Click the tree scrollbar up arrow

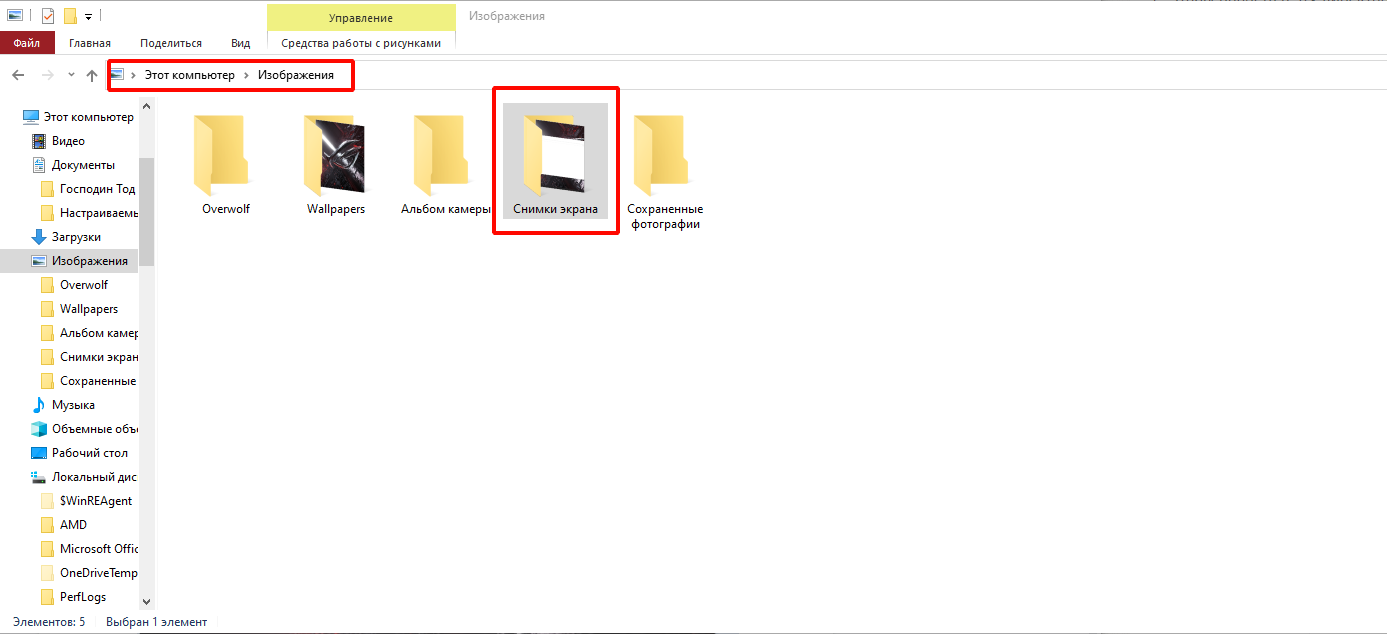(x=147, y=105)
